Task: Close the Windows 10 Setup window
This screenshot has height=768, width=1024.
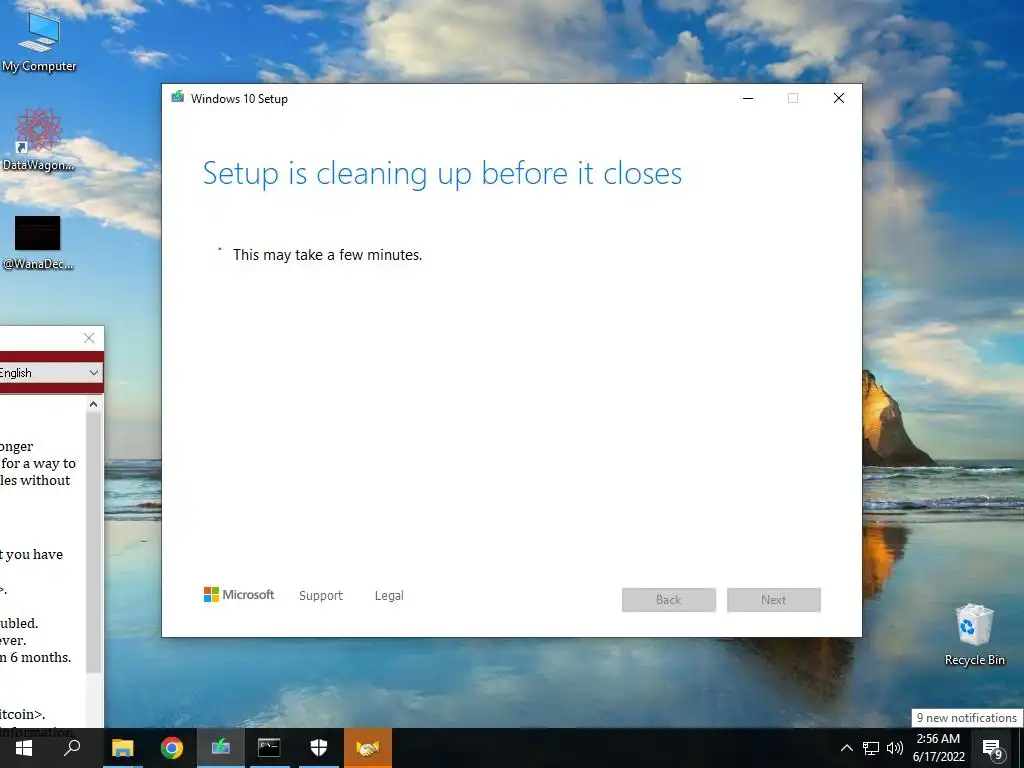Action: pyautogui.click(x=839, y=99)
